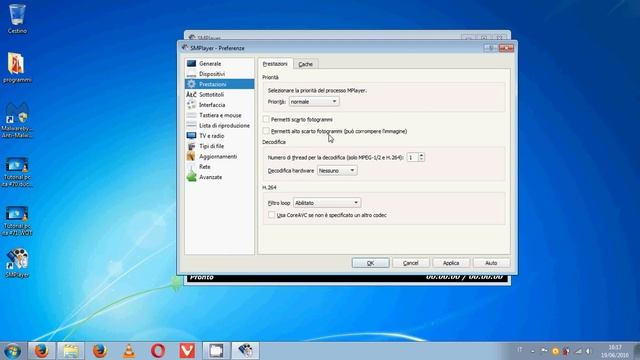Click the Cancel button
Viewport: 640px width, 360px height.
[411, 263]
